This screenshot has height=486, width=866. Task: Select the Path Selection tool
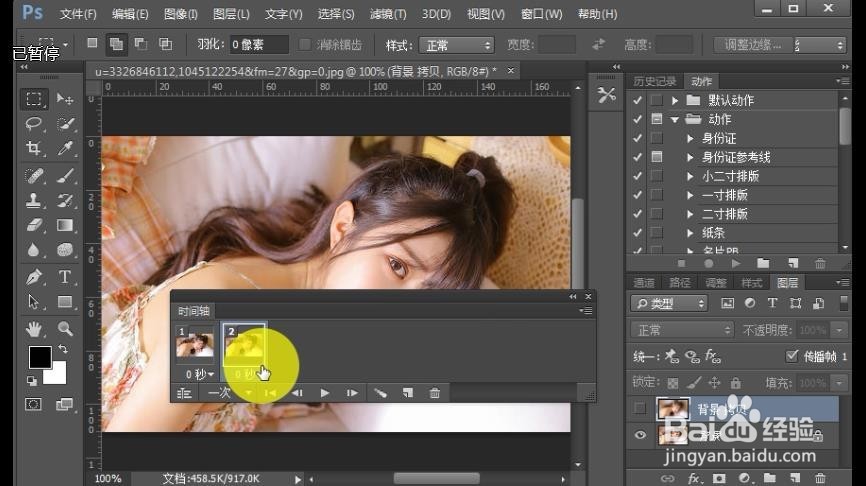(34, 302)
